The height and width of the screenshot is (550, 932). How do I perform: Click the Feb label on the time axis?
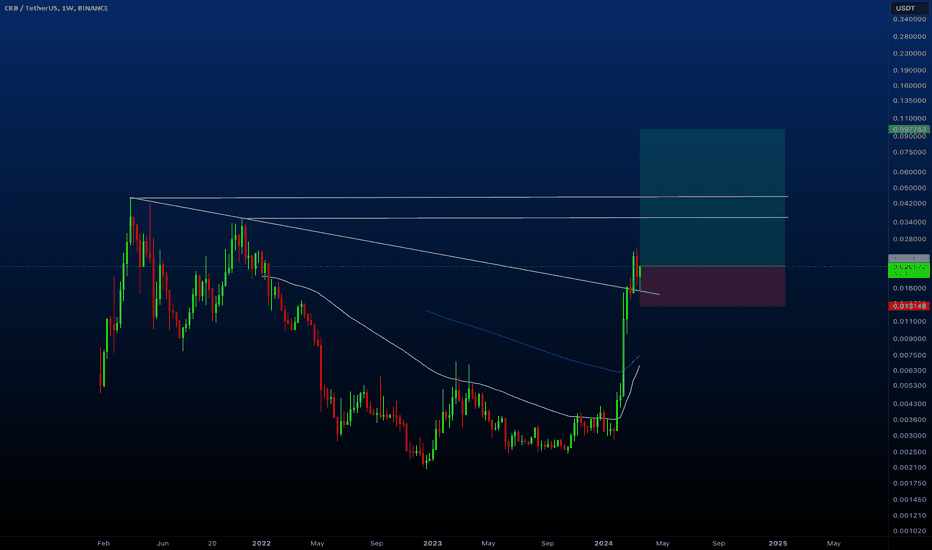click(103, 543)
